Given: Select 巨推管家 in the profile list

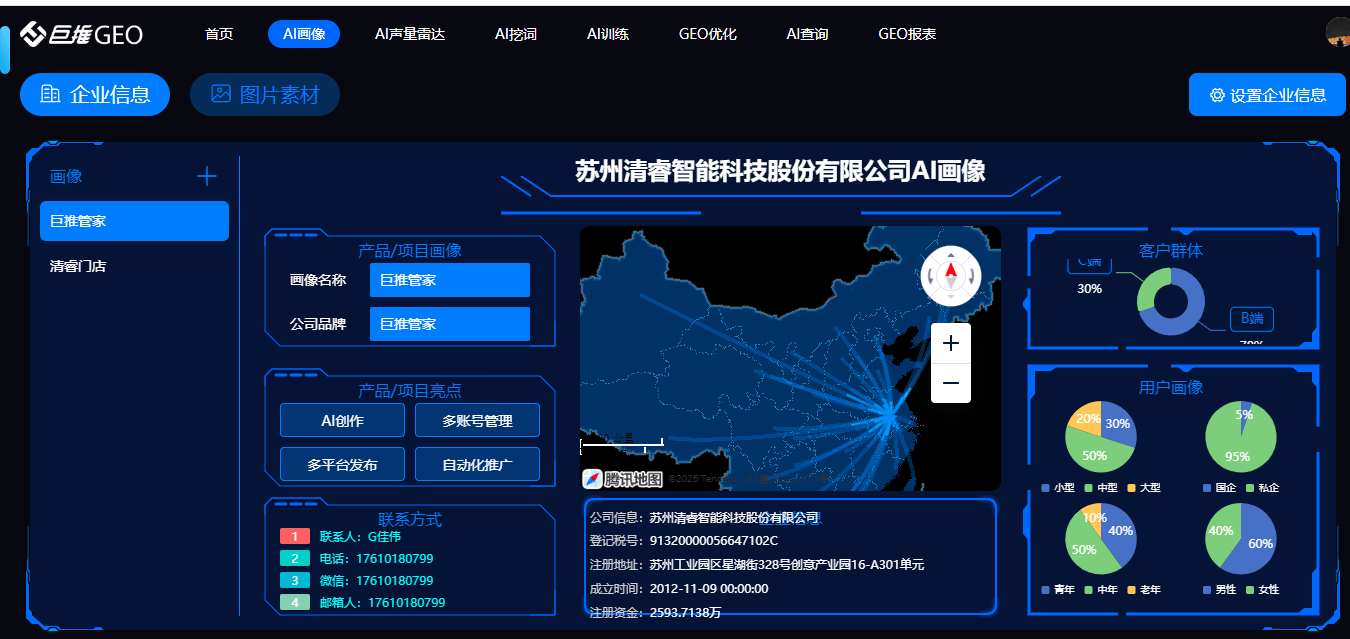Looking at the screenshot, I should [x=134, y=221].
